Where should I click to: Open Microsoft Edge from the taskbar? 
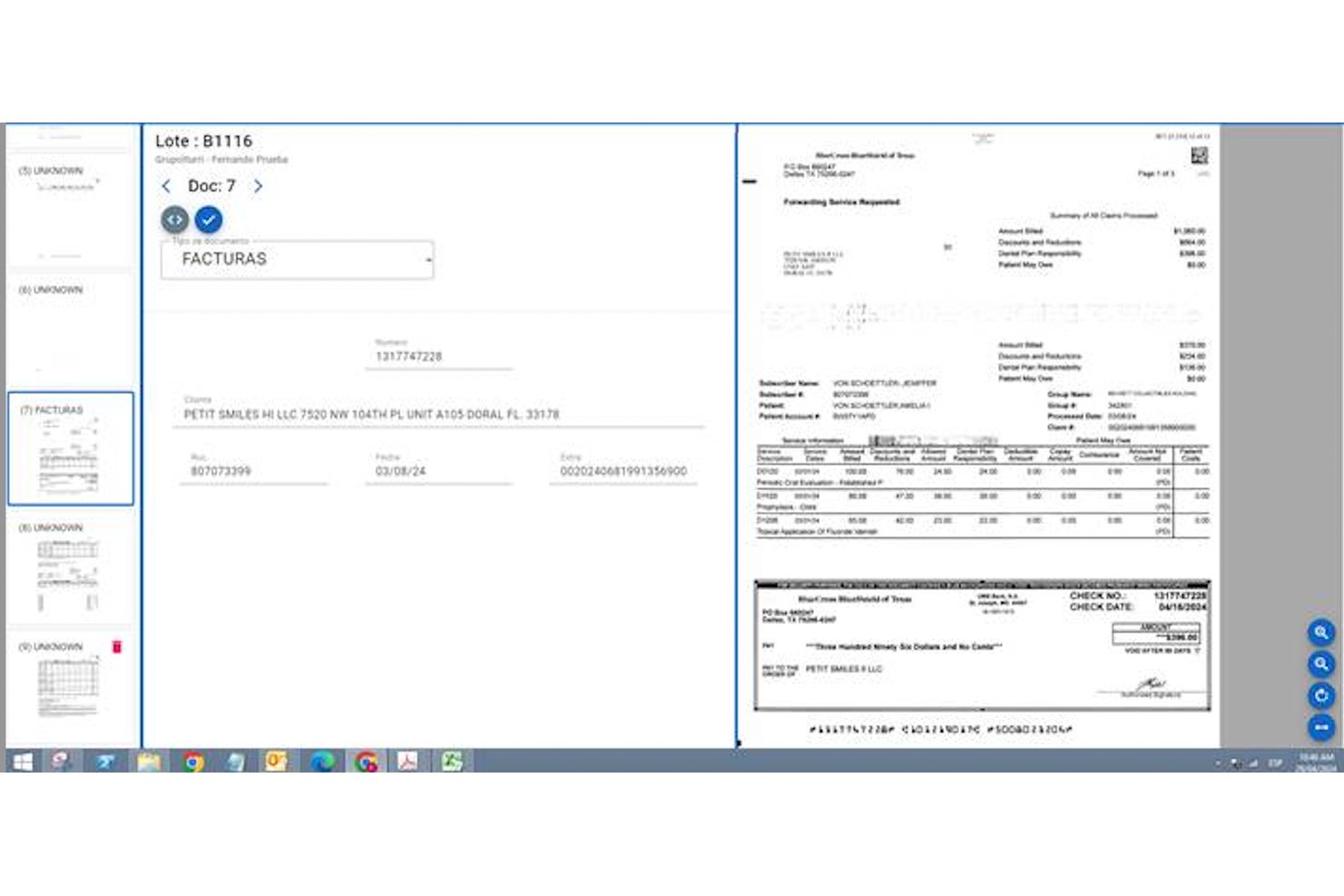[321, 762]
